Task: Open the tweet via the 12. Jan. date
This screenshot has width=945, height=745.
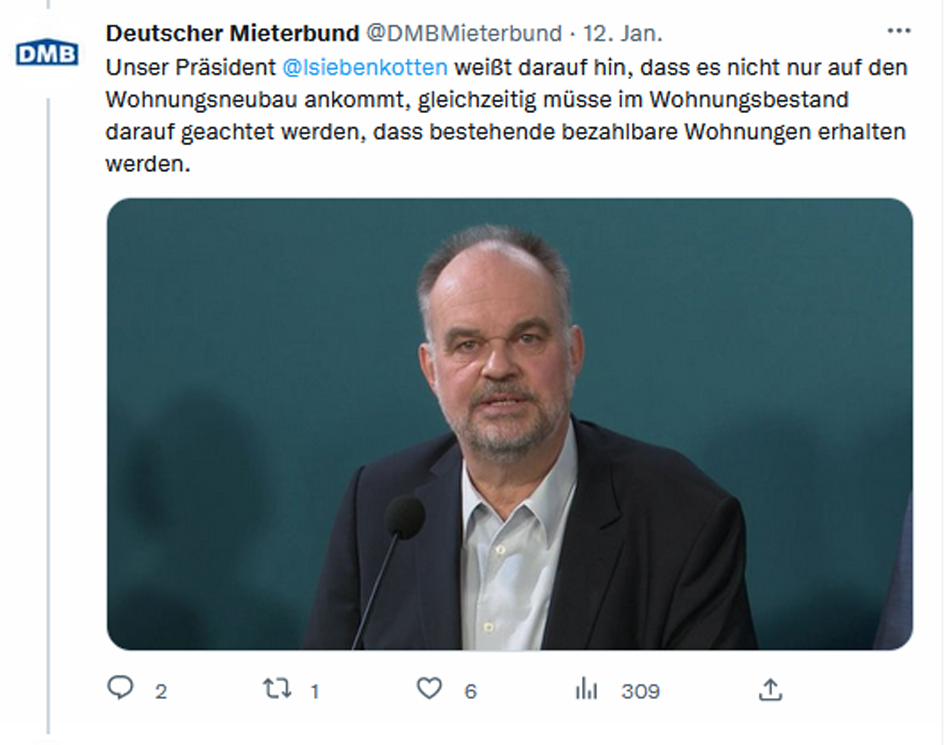Action: [x=622, y=33]
